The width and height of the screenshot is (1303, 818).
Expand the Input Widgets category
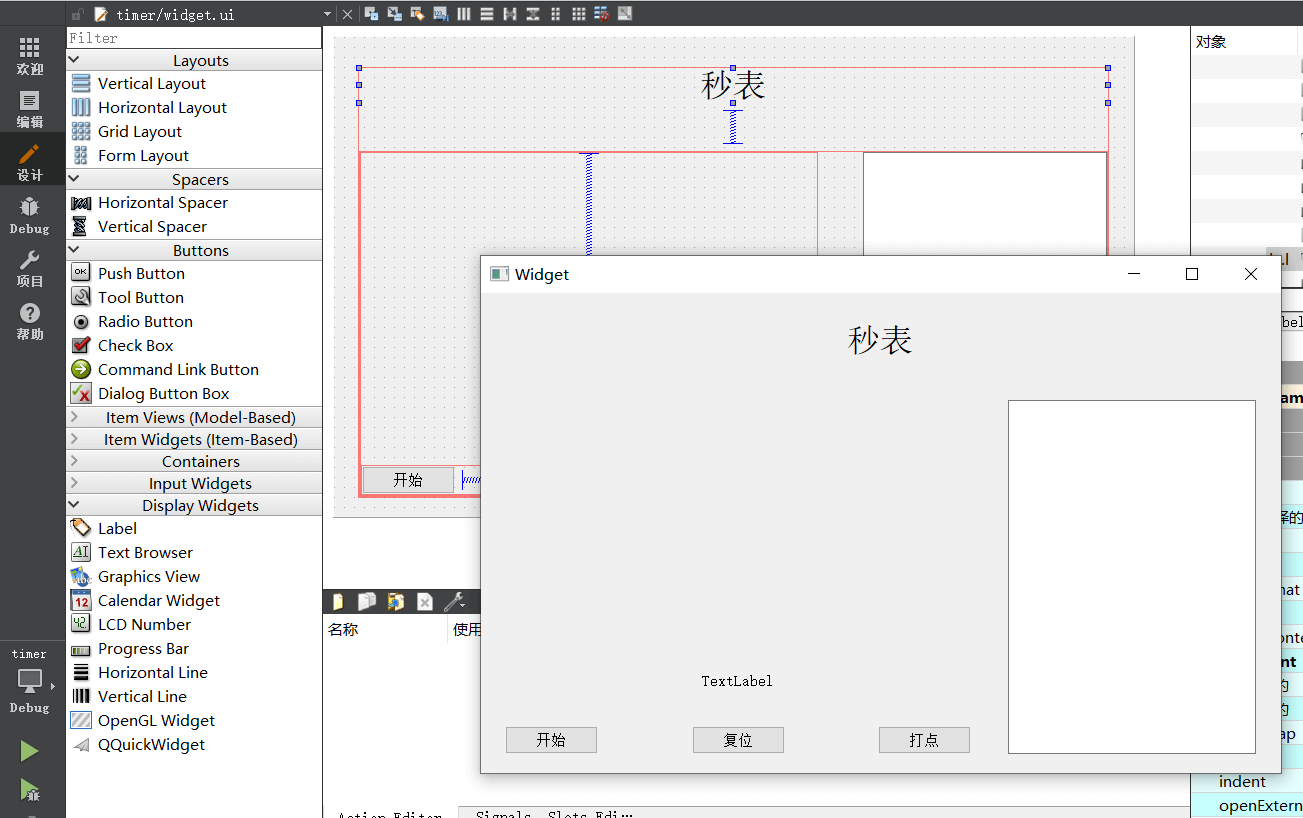194,483
